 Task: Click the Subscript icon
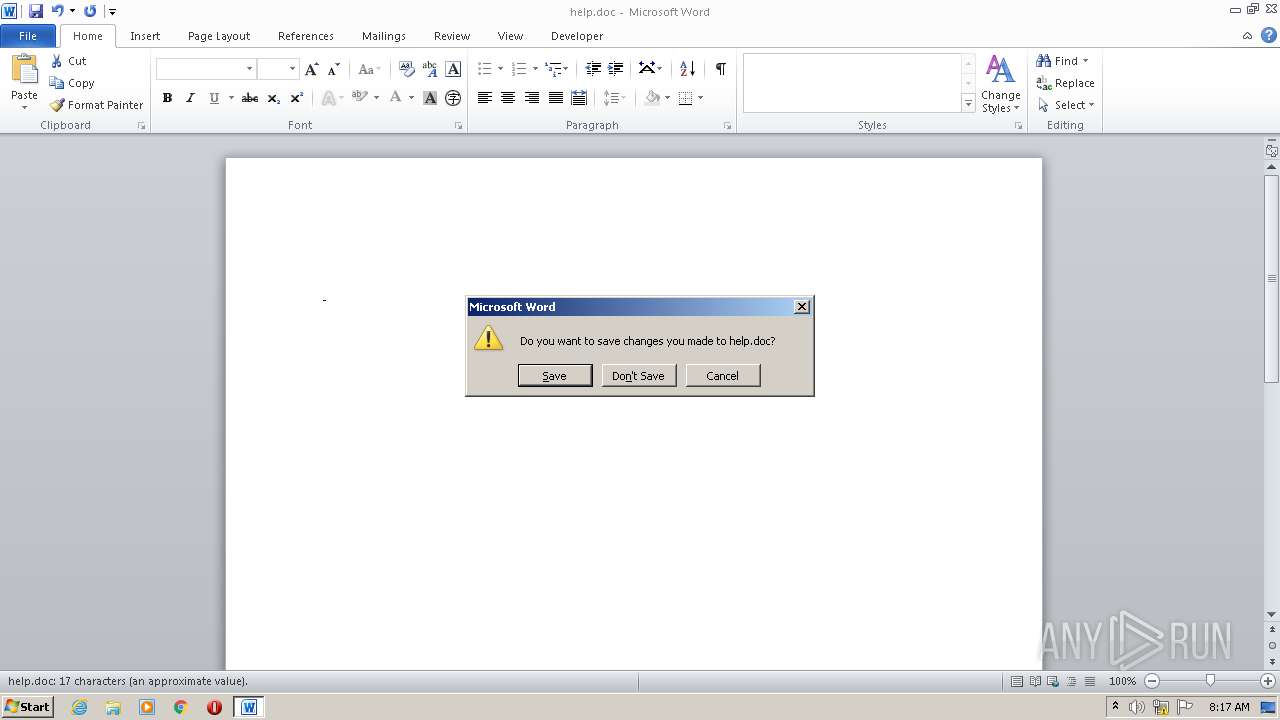click(x=274, y=98)
